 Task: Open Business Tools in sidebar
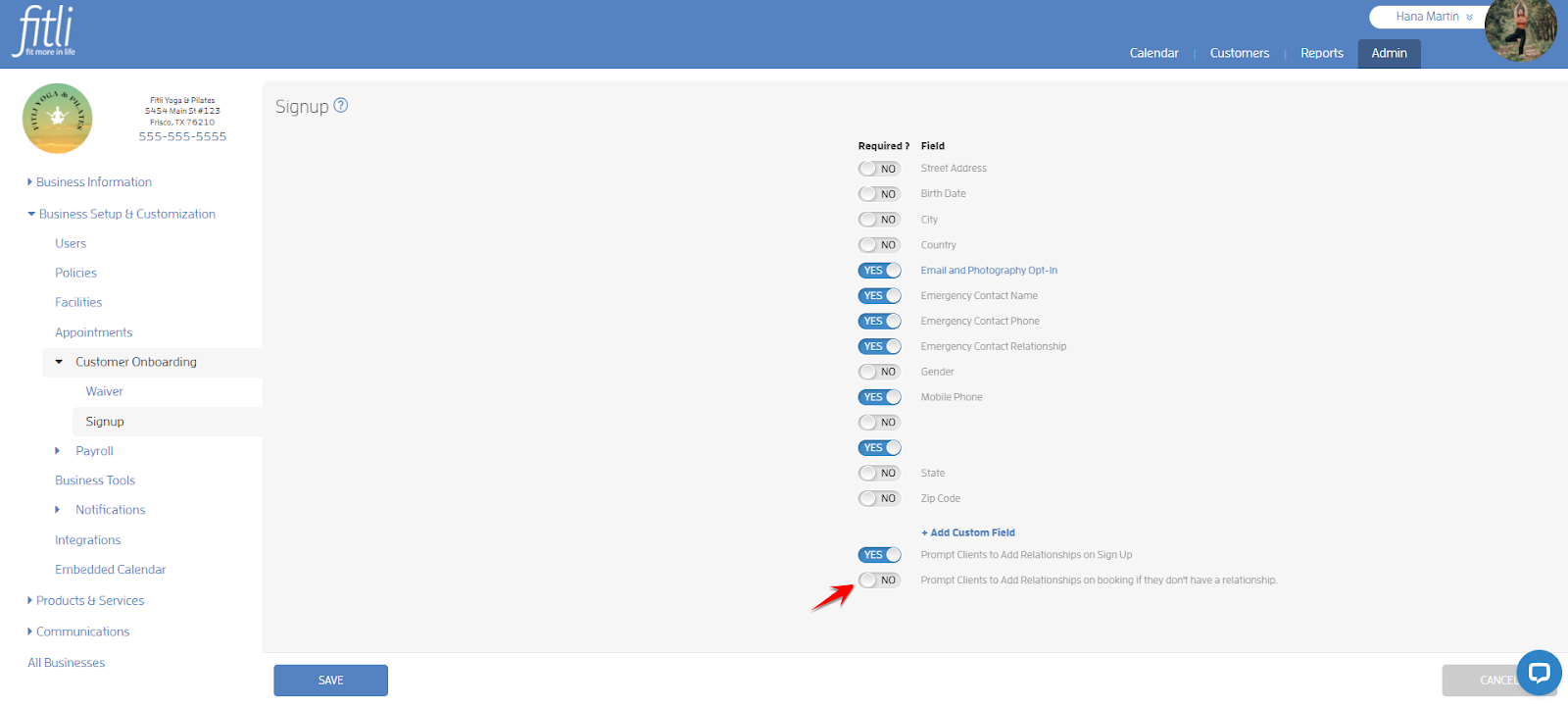coord(95,480)
